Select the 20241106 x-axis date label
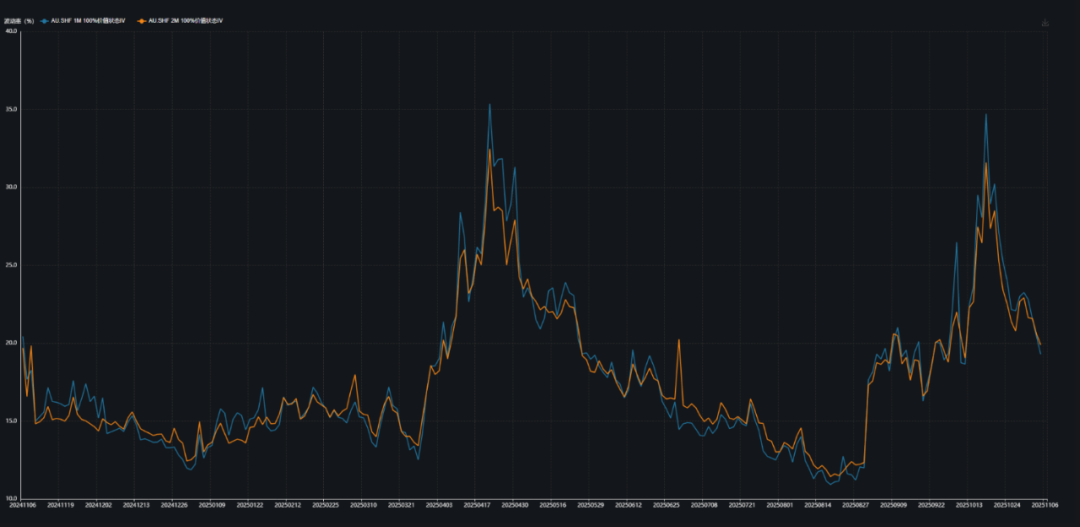The width and height of the screenshot is (1080, 527). pyautogui.click(x=22, y=506)
